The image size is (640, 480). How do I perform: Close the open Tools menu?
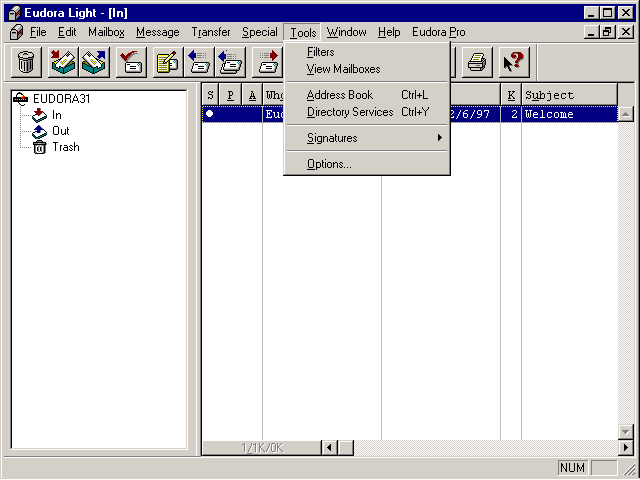tap(303, 32)
